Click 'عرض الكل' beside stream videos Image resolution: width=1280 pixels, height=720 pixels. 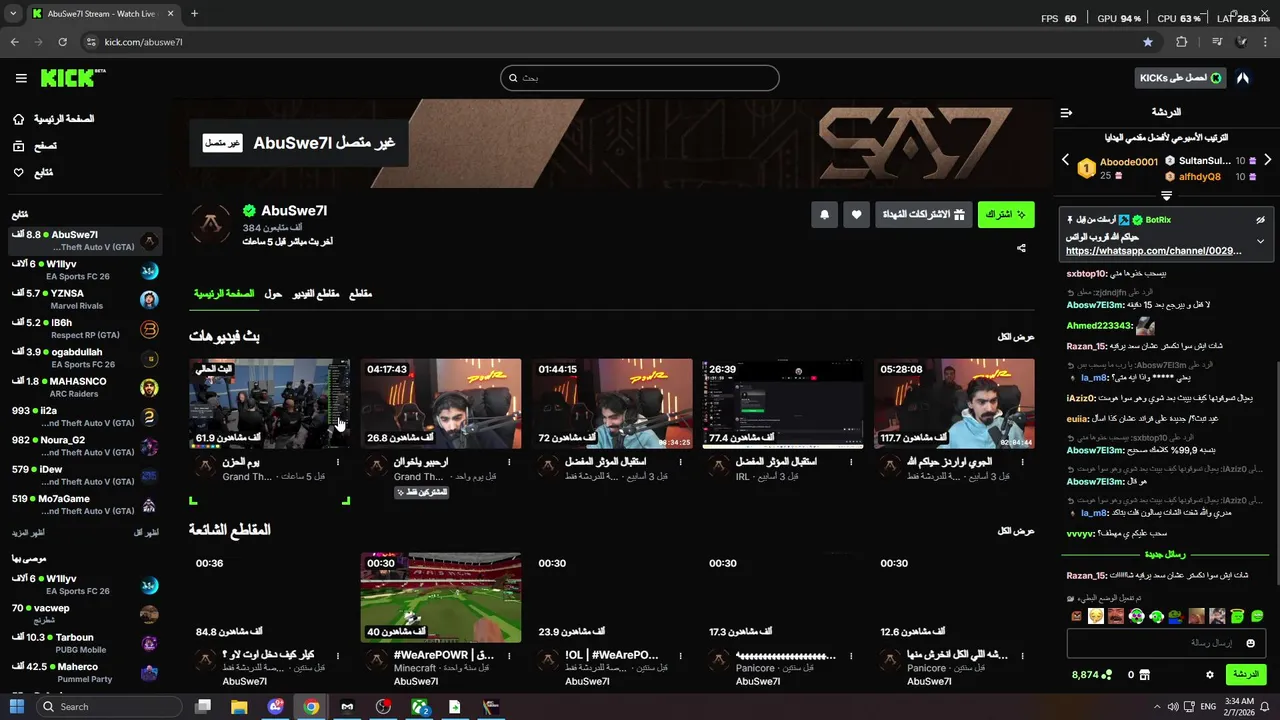pyautogui.click(x=1016, y=337)
